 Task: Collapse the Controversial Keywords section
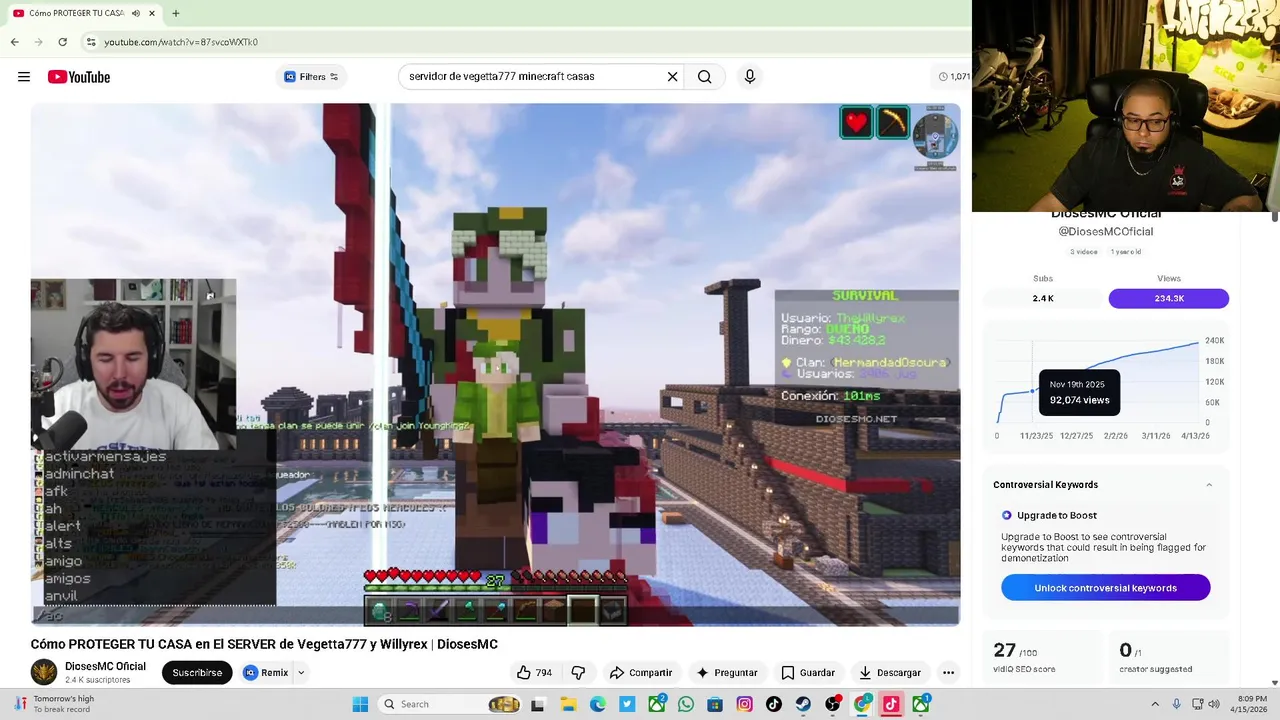[x=1208, y=485]
